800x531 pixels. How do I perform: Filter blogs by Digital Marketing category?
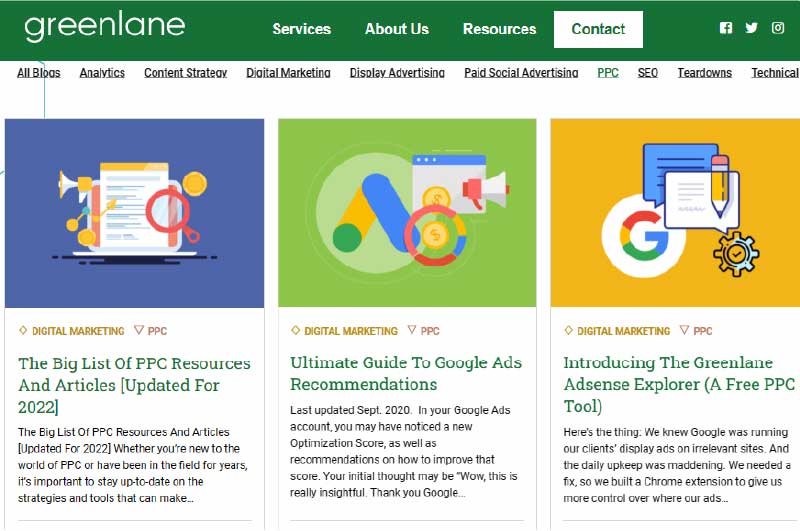coord(288,73)
